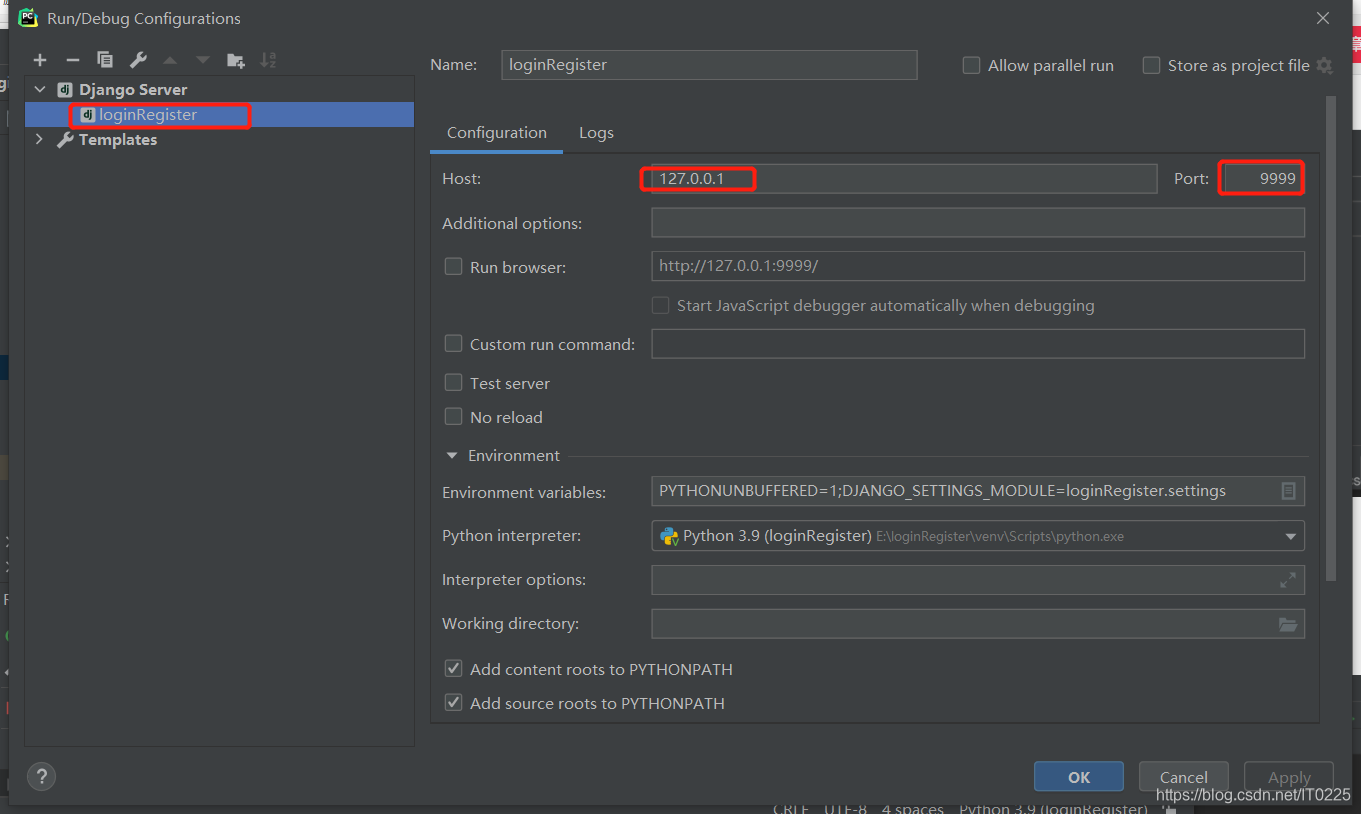Click the Run browser URL field
Screen dimensions: 1361x814
[x=978, y=266]
